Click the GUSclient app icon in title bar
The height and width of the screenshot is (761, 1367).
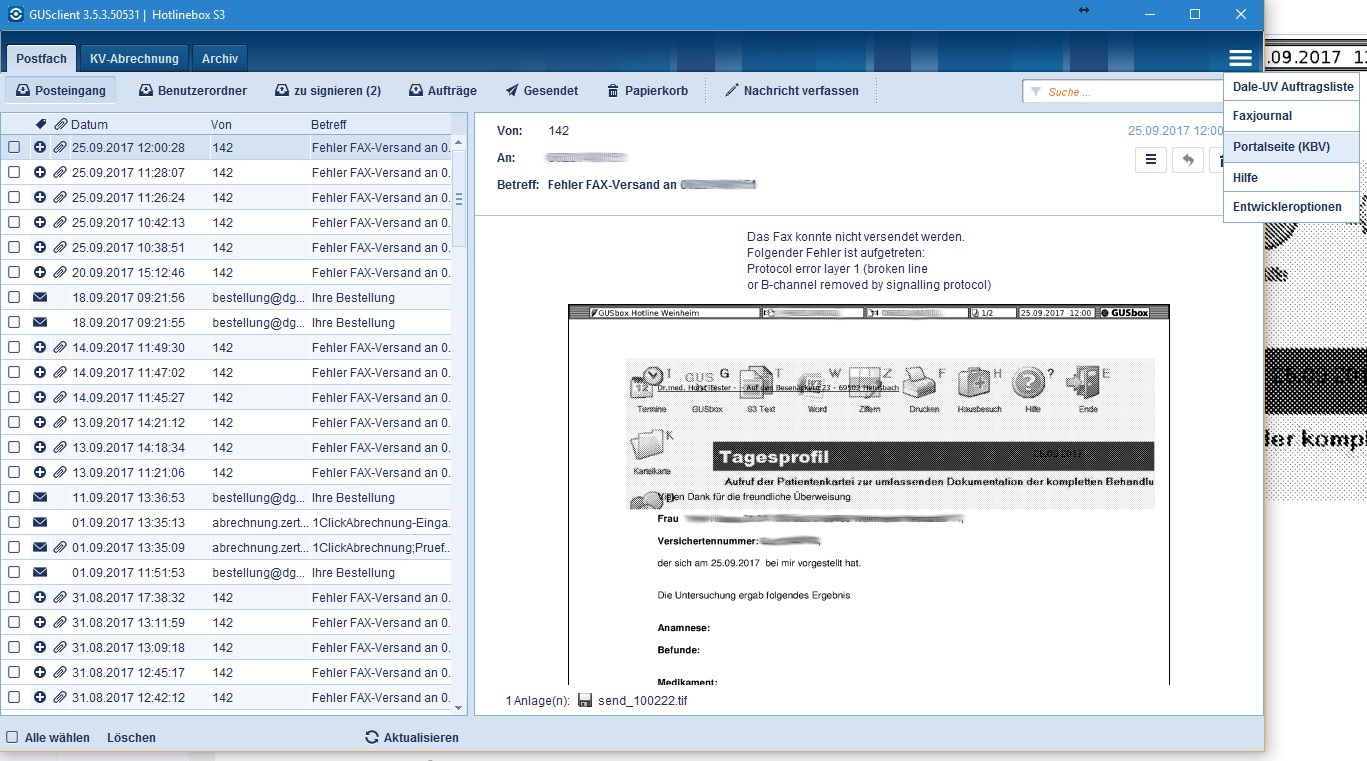coord(15,14)
